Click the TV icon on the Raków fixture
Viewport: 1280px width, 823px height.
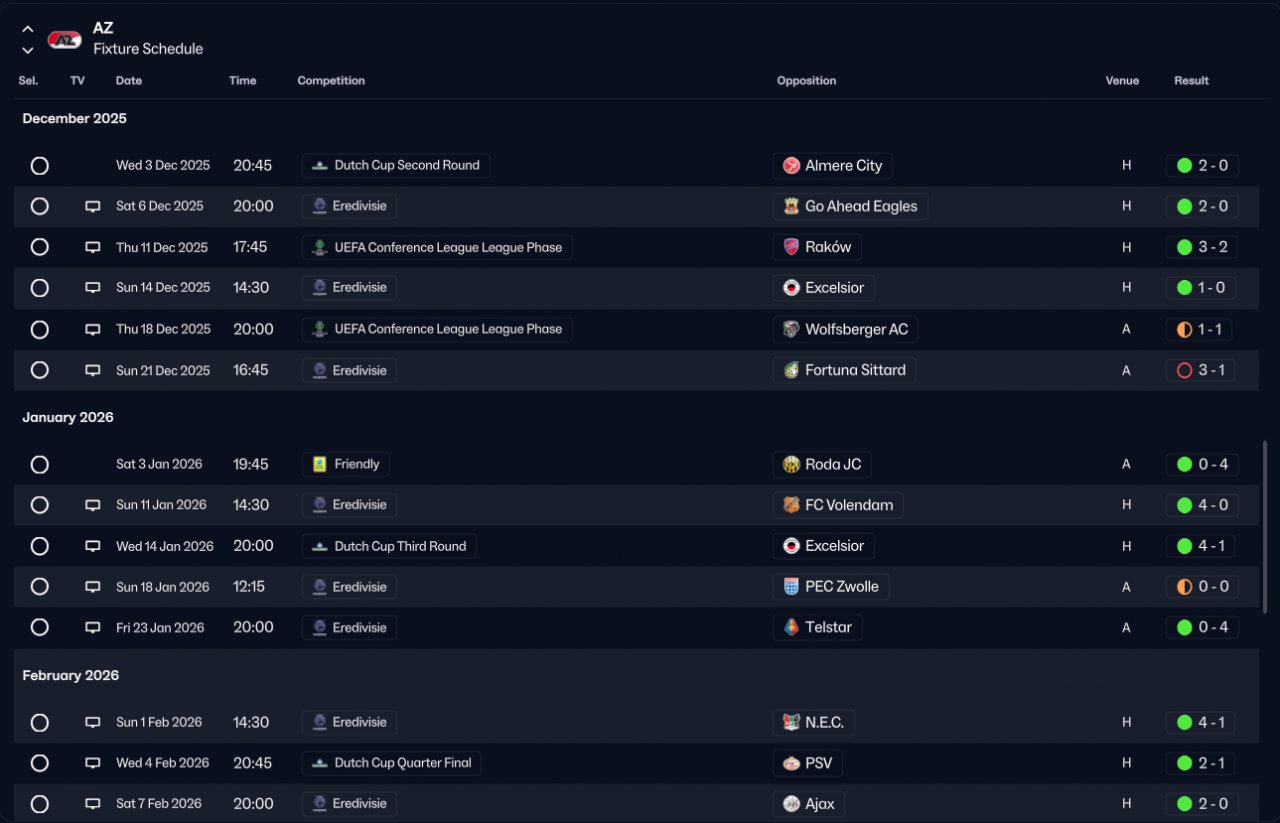click(x=93, y=247)
